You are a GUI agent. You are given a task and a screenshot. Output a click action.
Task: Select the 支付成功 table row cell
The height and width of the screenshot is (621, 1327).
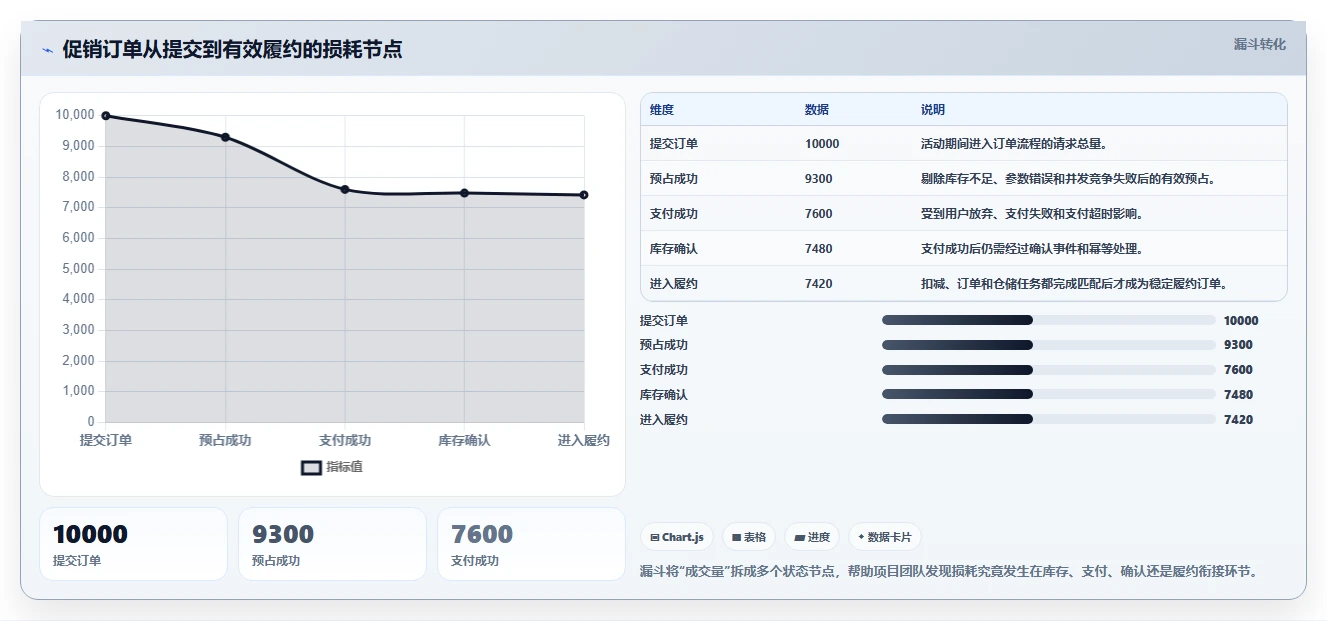pyautogui.click(x=674, y=214)
